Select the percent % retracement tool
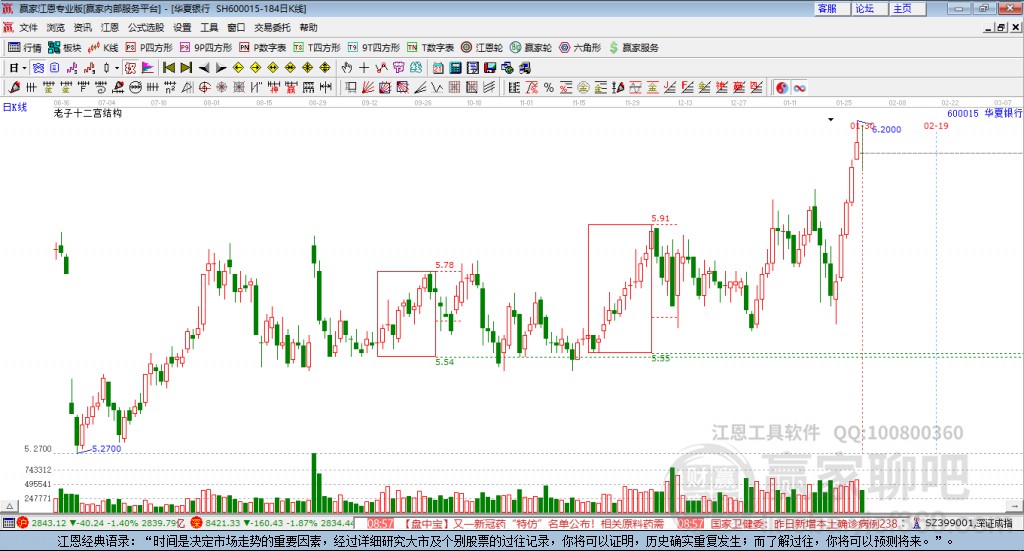This screenshot has height=551, width=1024. 549,87
